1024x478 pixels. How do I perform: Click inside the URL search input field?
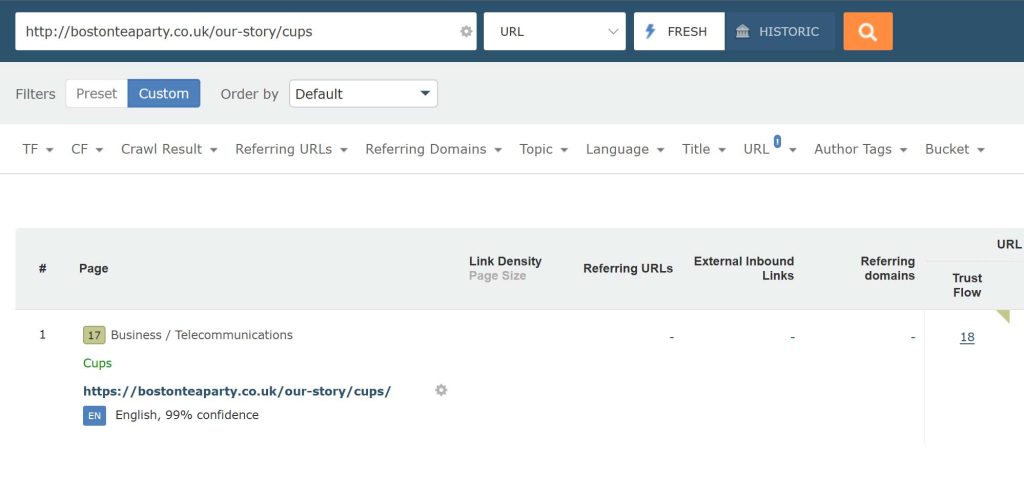click(238, 31)
